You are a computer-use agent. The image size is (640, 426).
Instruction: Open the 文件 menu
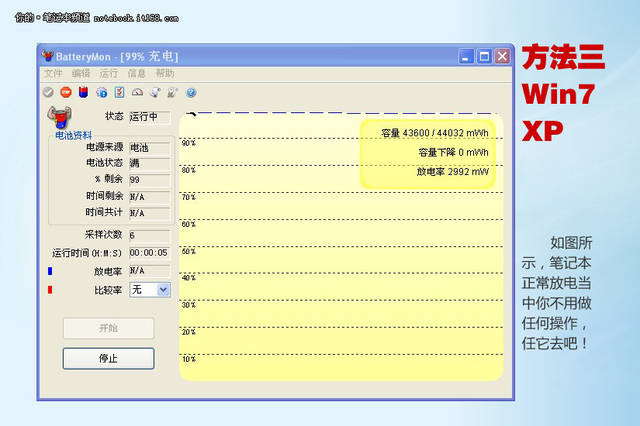coord(53,73)
